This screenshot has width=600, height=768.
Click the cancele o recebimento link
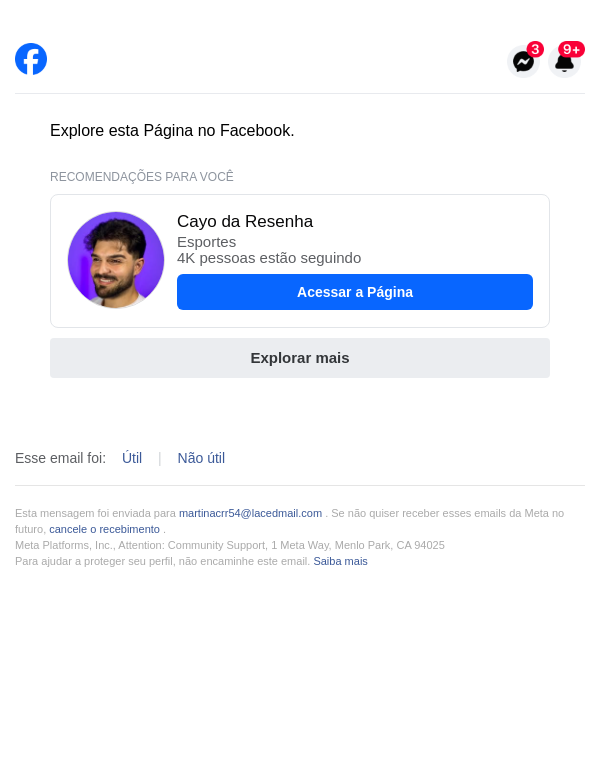(x=104, y=529)
